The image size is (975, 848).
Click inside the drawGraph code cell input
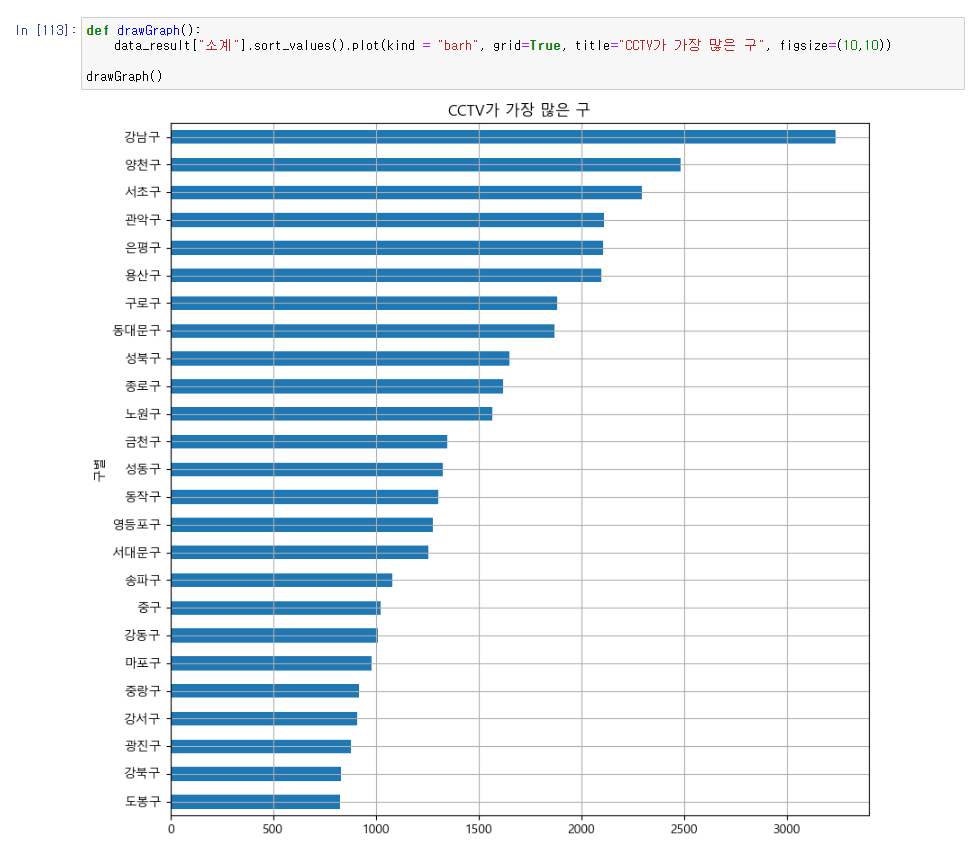pos(522,53)
